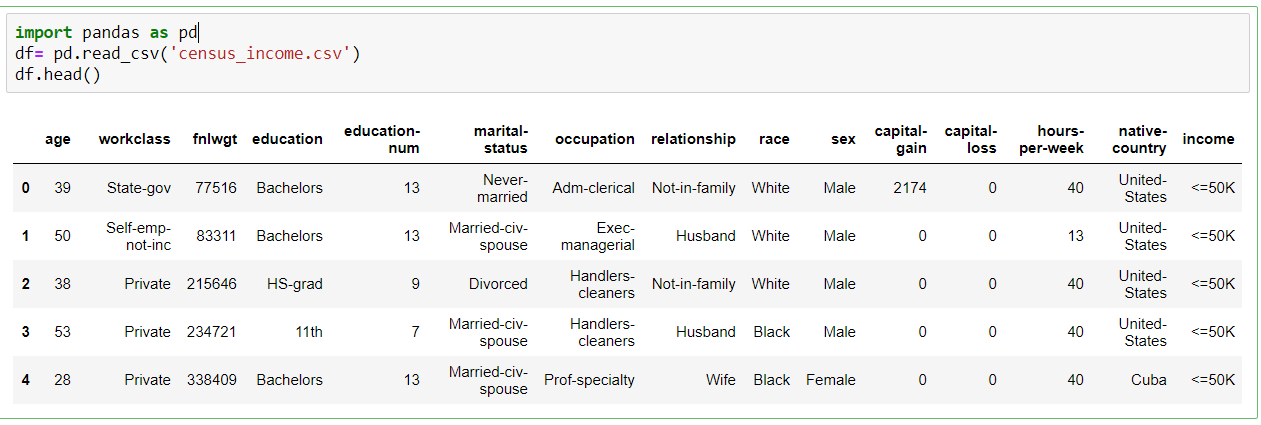Click row index 0 of the dataframe
The image size is (1261, 425).
coord(25,188)
